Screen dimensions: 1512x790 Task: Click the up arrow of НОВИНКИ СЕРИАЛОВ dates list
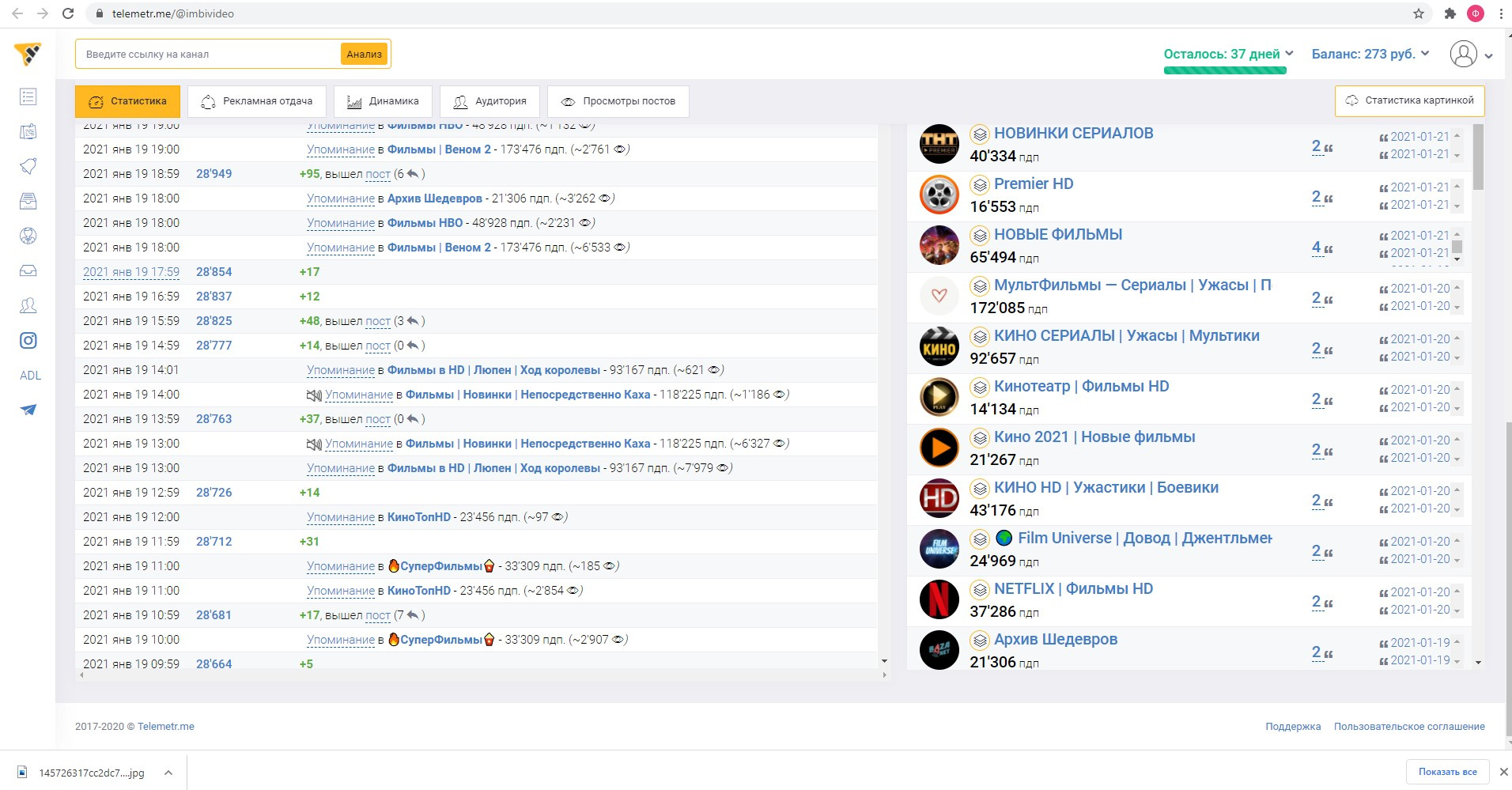[x=1457, y=135]
